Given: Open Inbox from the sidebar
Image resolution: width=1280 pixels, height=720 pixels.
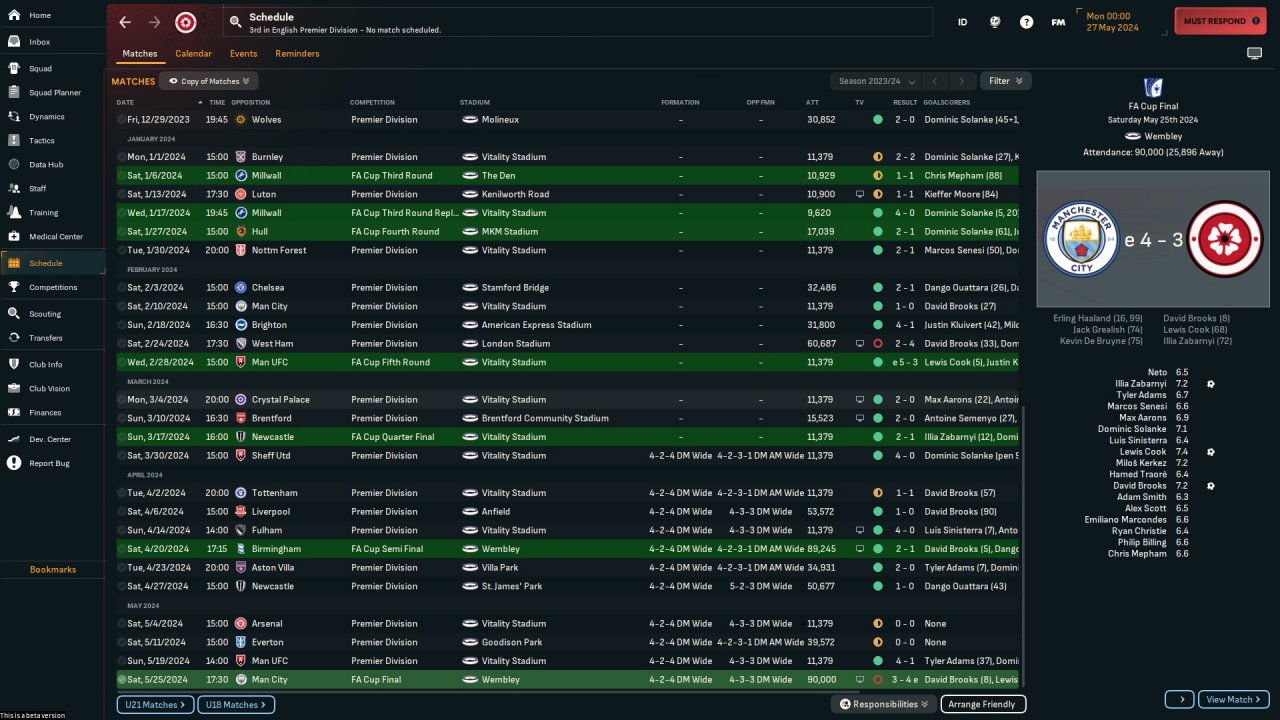Looking at the screenshot, I should (53, 42).
